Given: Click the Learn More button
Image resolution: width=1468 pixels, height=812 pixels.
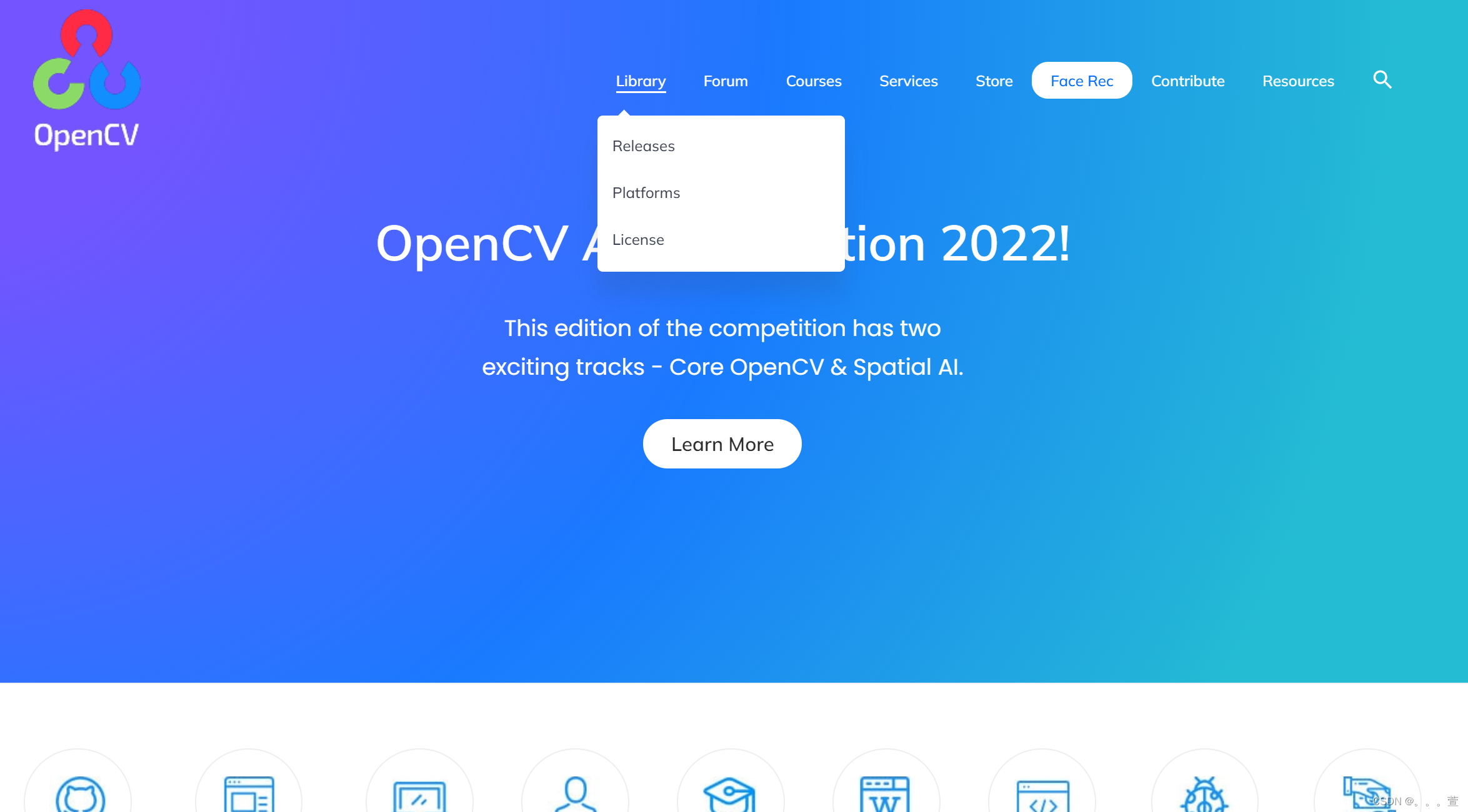Looking at the screenshot, I should (x=722, y=443).
